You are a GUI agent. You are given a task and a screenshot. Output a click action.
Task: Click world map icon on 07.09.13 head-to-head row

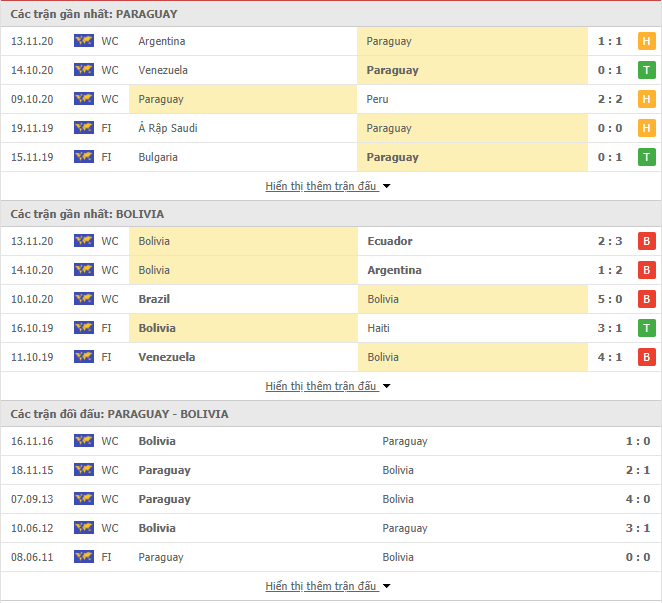pyautogui.click(x=84, y=499)
